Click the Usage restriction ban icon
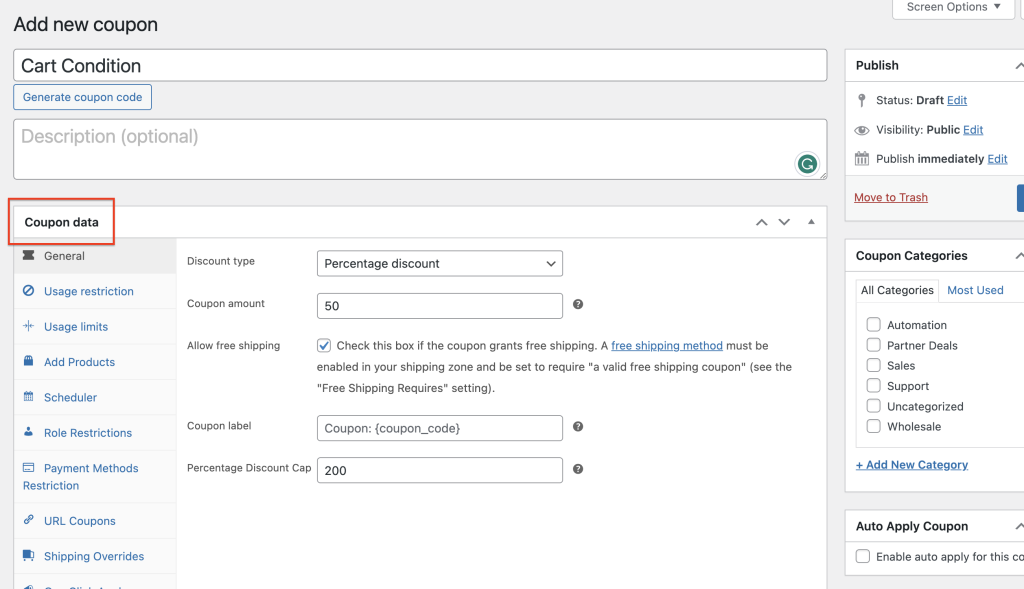The width and height of the screenshot is (1024, 589). tap(29, 291)
